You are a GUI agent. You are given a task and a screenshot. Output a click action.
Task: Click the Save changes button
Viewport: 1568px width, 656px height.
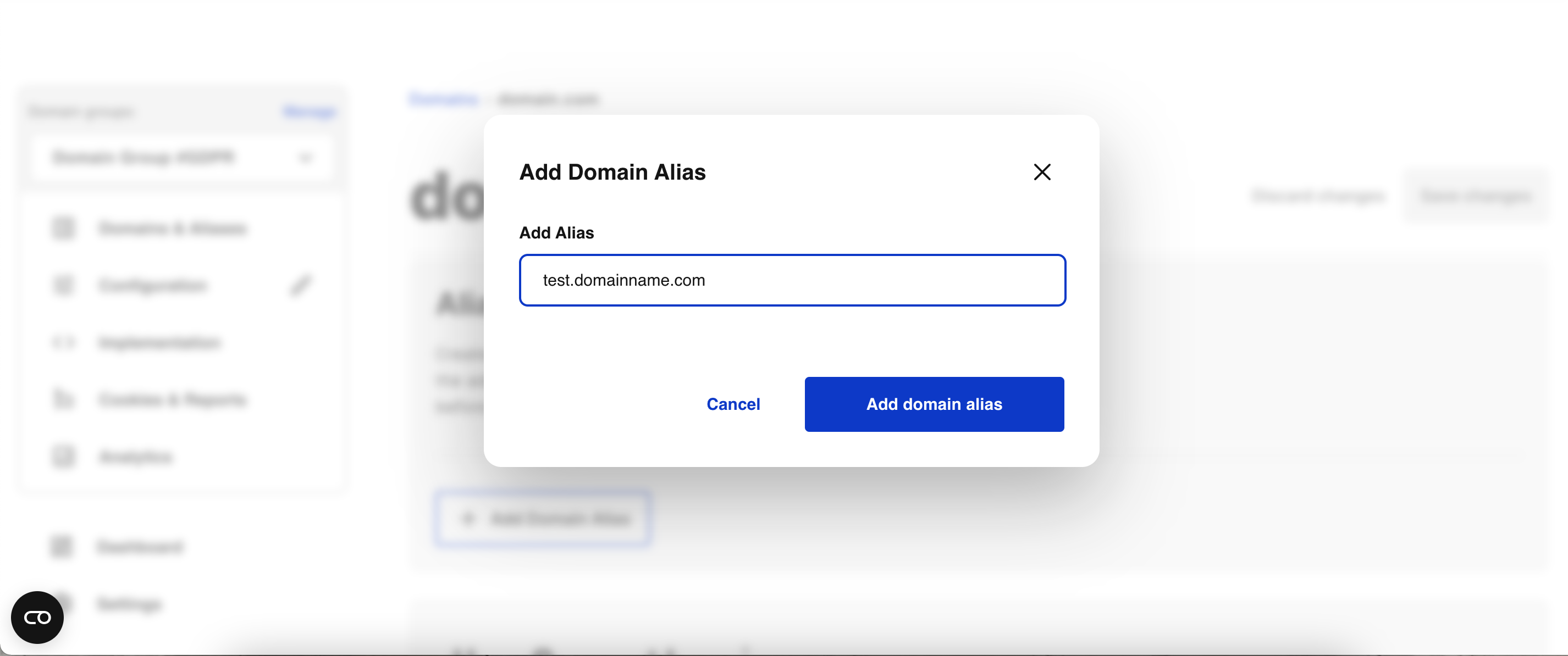tap(1475, 196)
